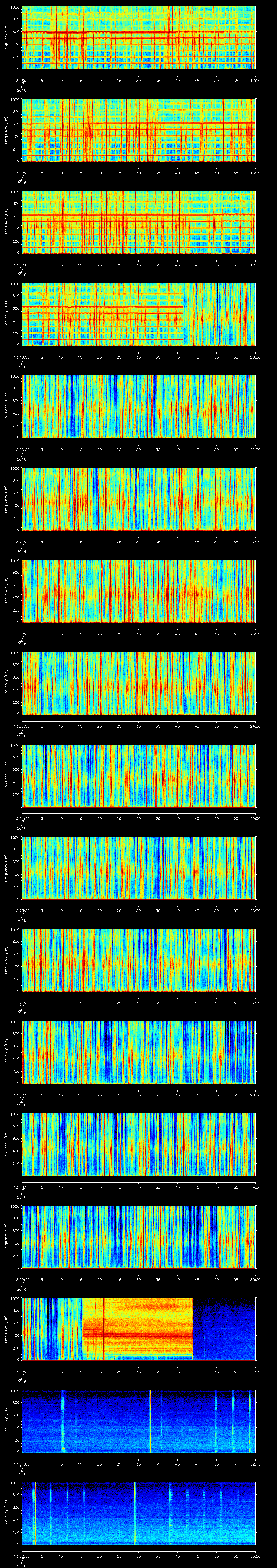The width and height of the screenshot is (277, 1568).
Task: Click the spectrogram panel starting at 13:19:00
Action: coord(139,315)
